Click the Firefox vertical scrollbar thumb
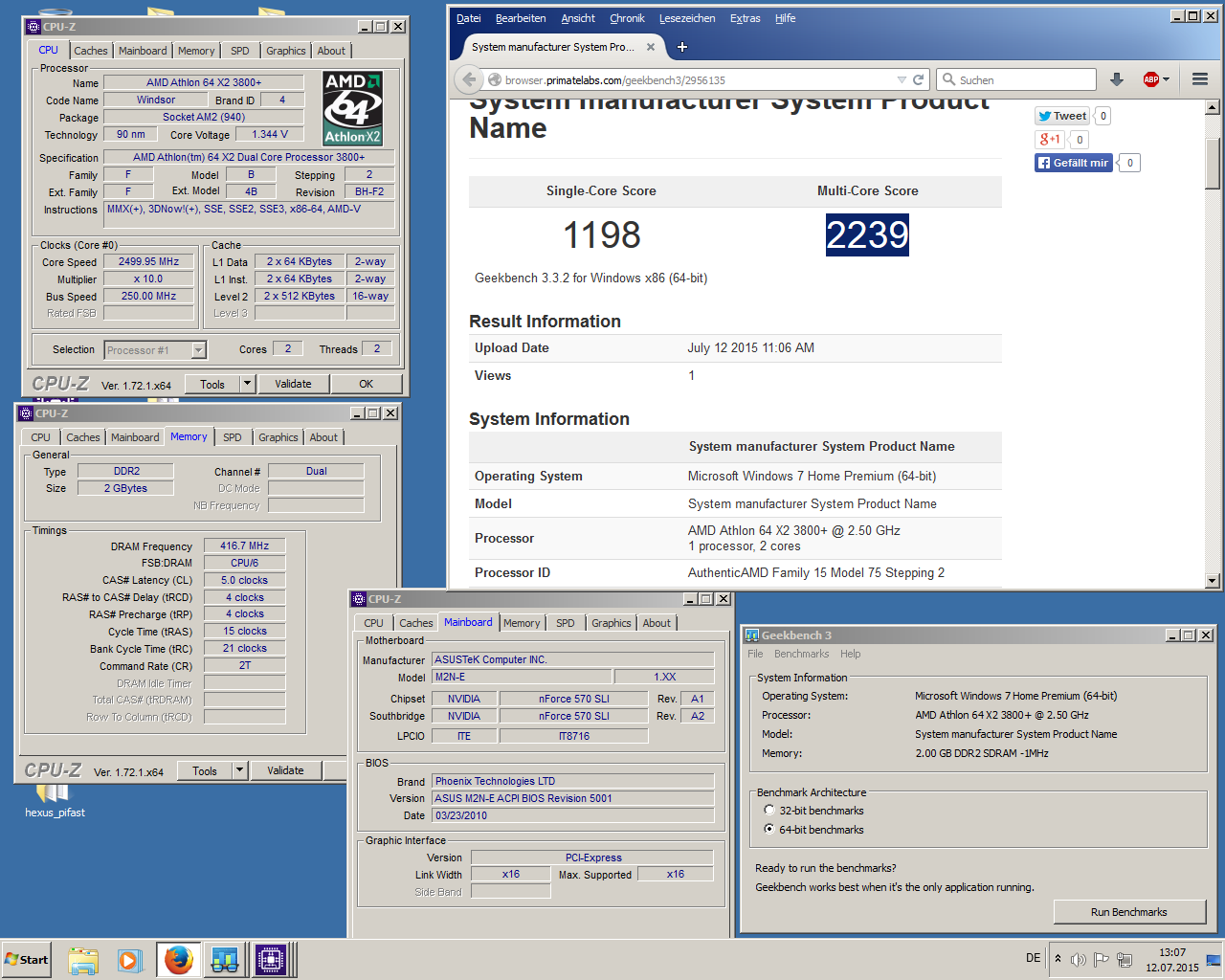The height and width of the screenshot is (980, 1225). [x=1213, y=163]
